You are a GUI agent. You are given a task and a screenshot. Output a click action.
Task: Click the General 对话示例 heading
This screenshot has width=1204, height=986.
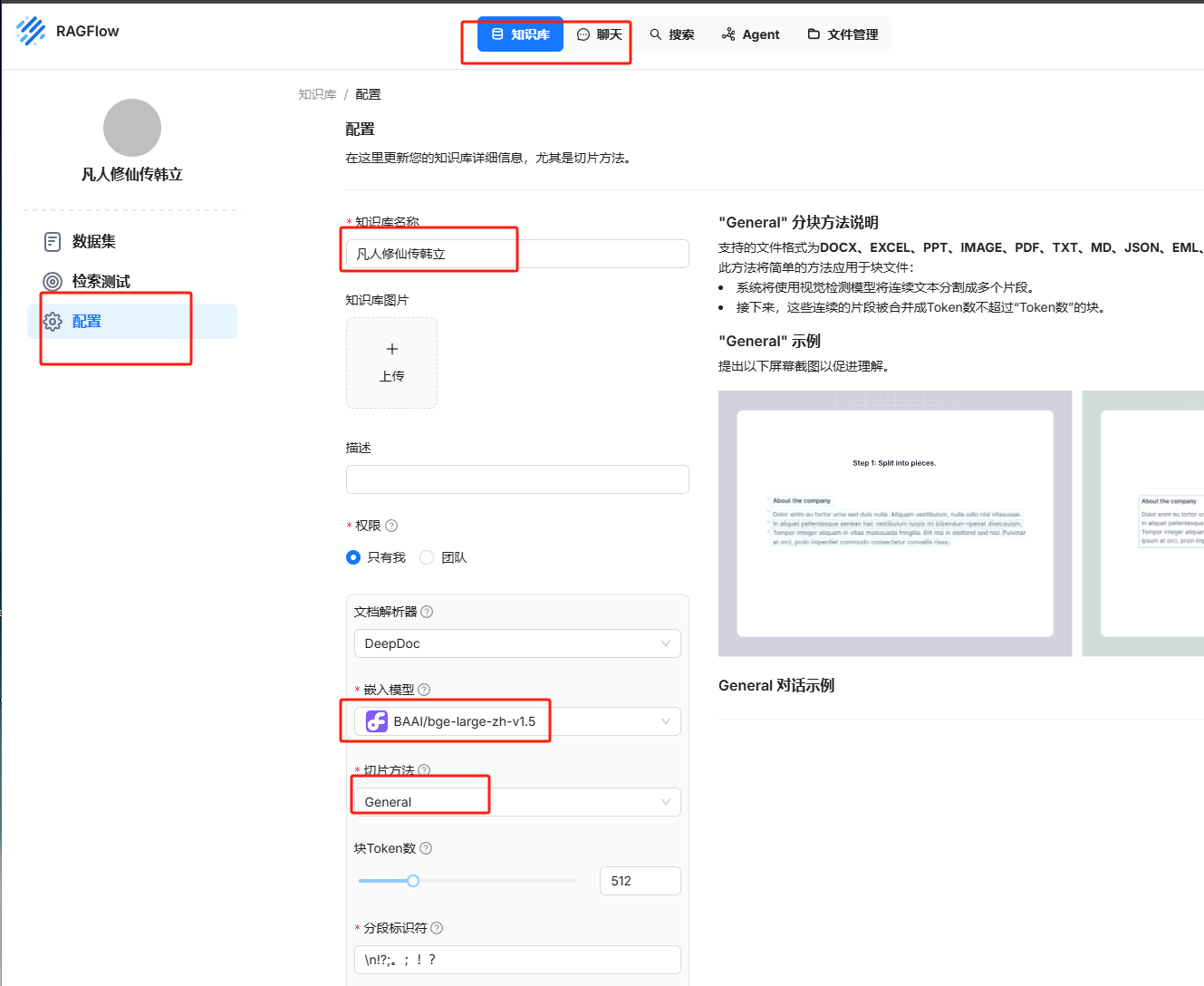click(776, 685)
